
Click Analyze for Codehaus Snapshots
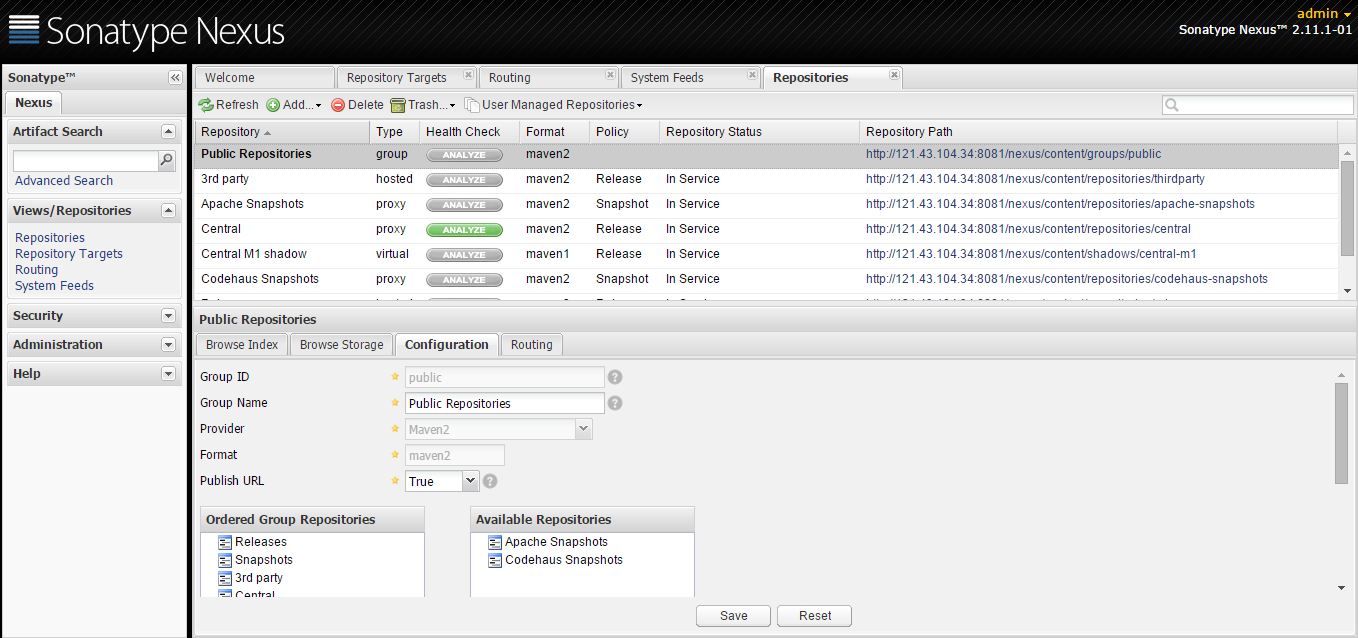[x=464, y=280]
